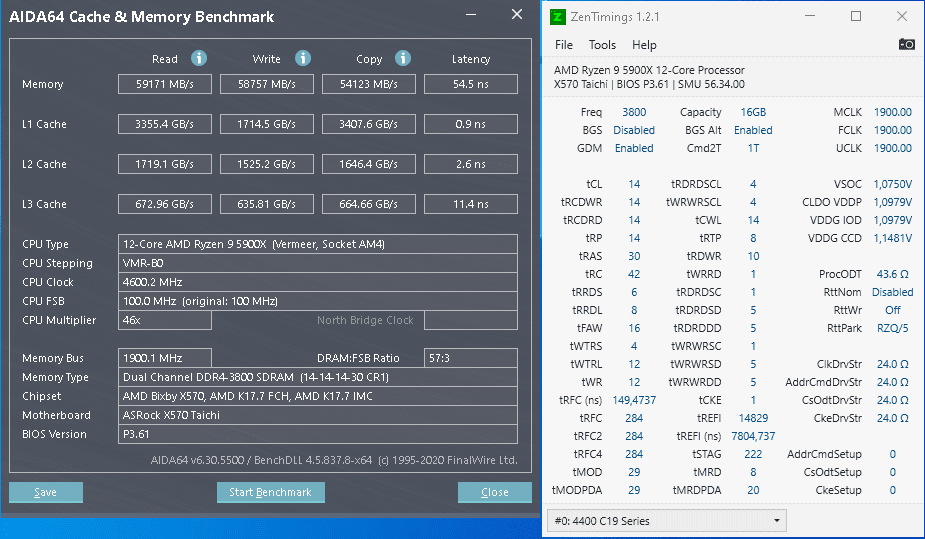Viewport: 925px width, 539px height.
Task: Minimize the ZenTimings window
Action: point(810,17)
